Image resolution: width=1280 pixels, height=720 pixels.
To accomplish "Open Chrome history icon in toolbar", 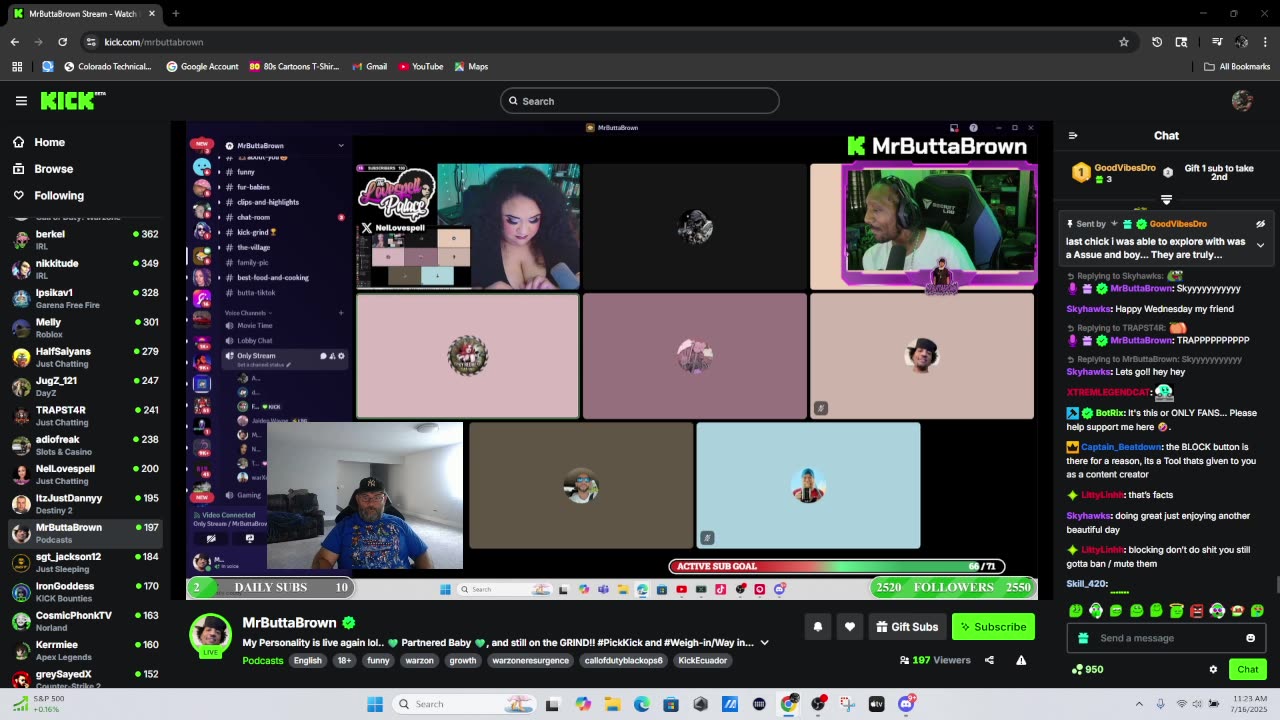I will (1157, 42).
